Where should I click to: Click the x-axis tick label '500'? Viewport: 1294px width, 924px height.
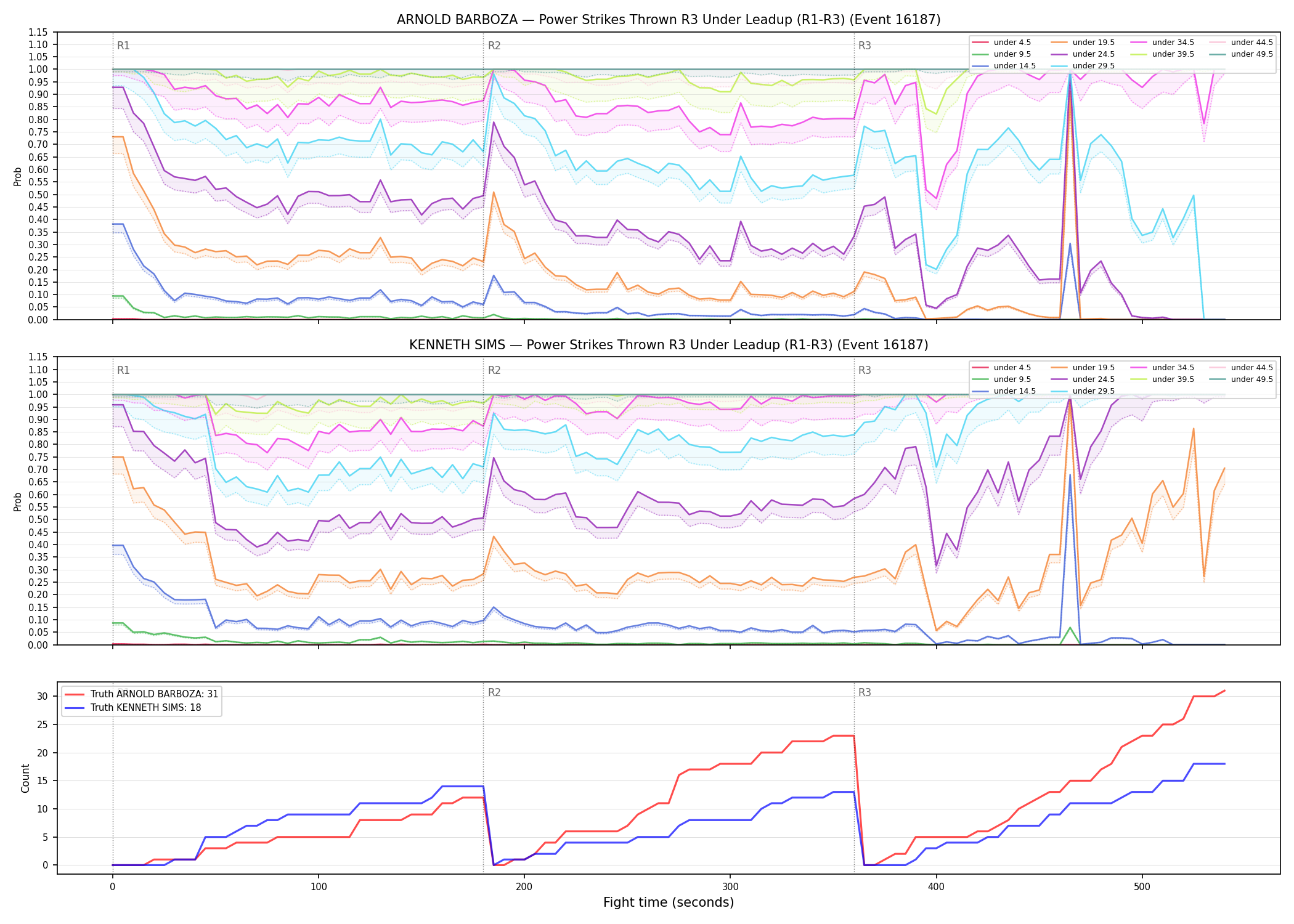1142,887
